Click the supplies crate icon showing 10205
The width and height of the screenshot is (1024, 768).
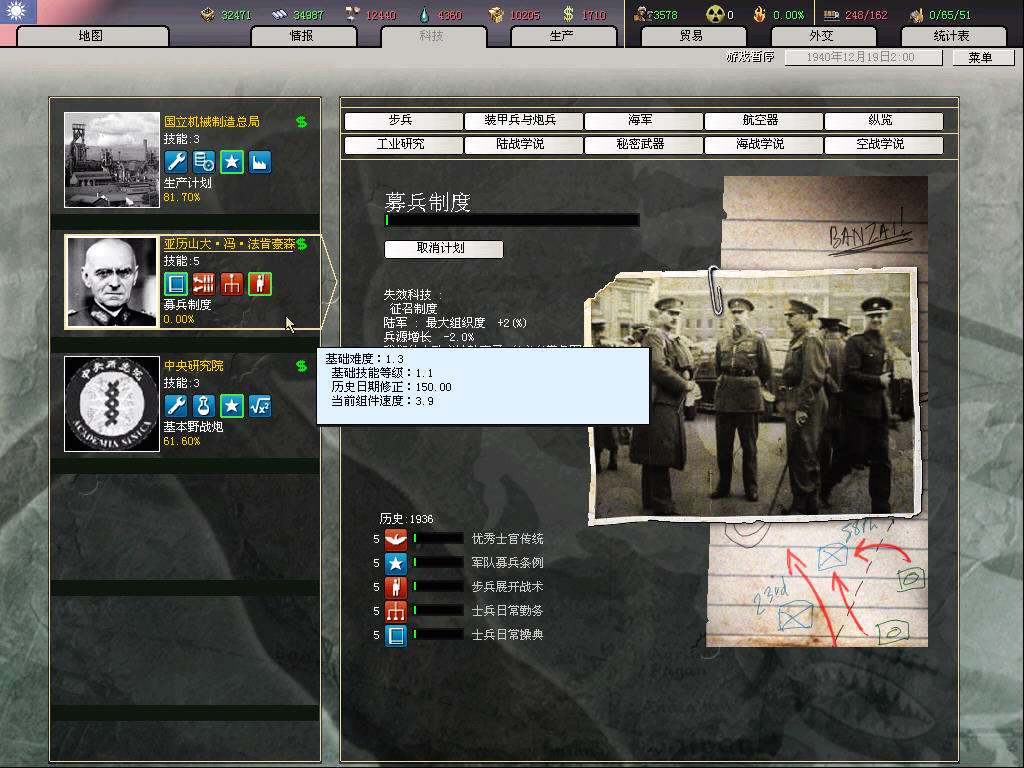click(x=497, y=14)
